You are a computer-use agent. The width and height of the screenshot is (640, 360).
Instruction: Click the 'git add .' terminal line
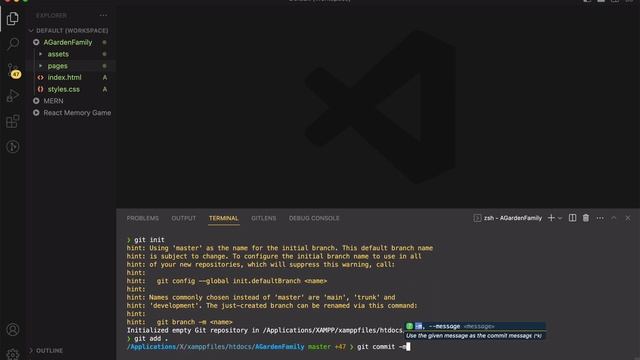[147, 338]
